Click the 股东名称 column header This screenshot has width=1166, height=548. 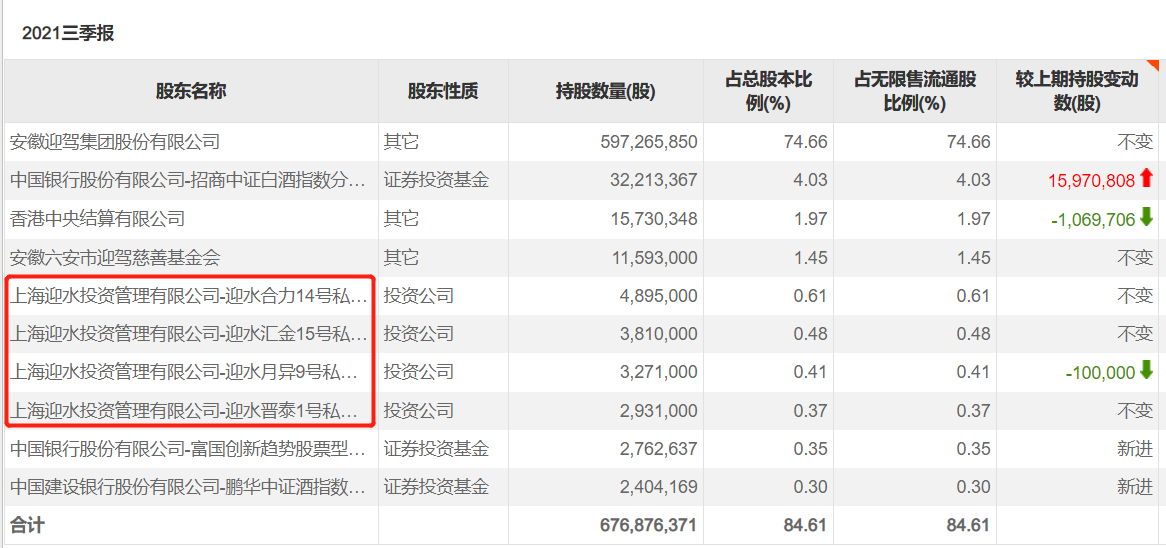191,91
